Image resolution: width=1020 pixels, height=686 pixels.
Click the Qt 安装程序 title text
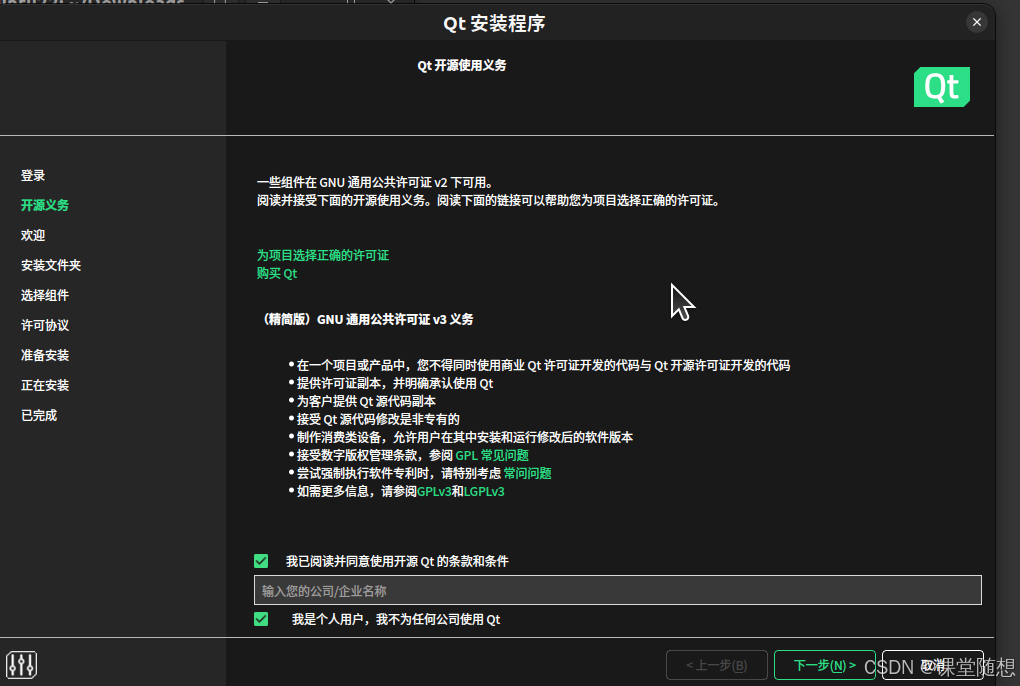tap(494, 23)
